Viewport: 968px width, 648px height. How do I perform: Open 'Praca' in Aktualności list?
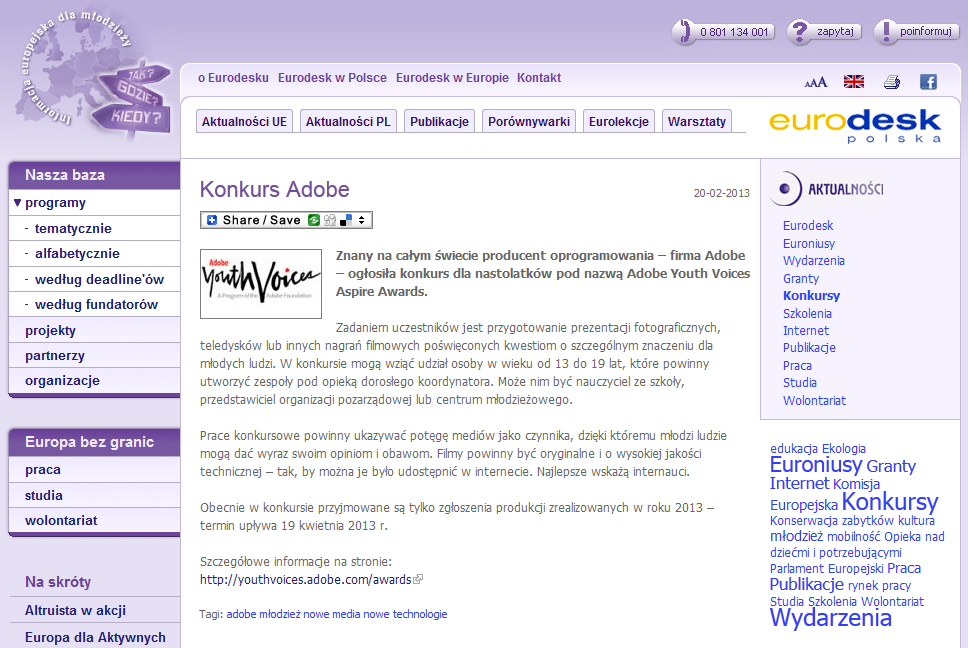[x=797, y=366]
